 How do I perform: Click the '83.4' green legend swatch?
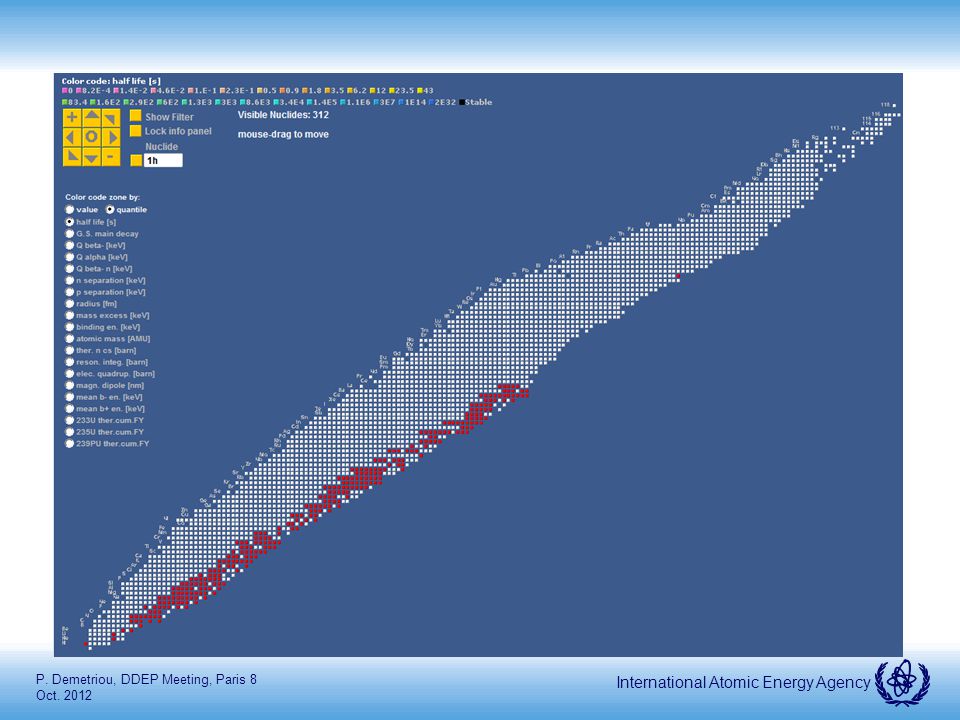(x=64, y=102)
